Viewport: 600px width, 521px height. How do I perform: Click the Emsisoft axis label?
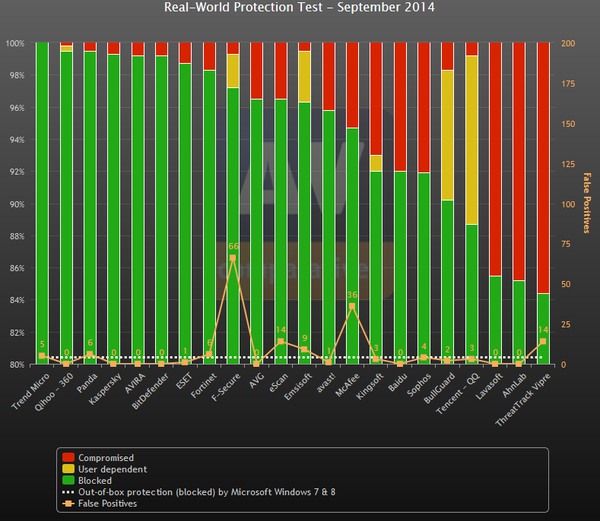pos(298,386)
